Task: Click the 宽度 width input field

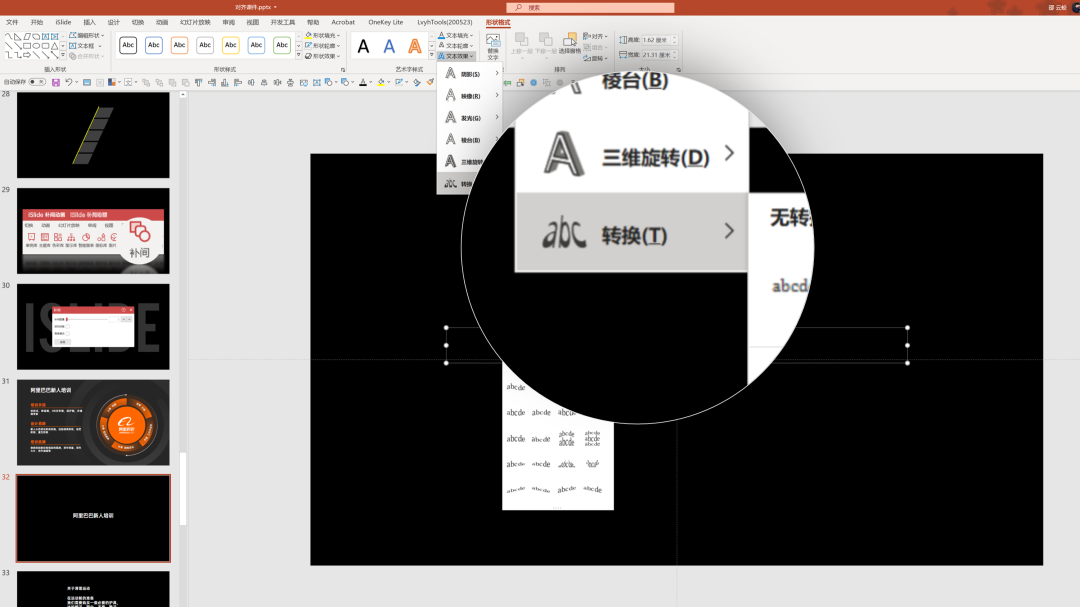Action: [656, 54]
